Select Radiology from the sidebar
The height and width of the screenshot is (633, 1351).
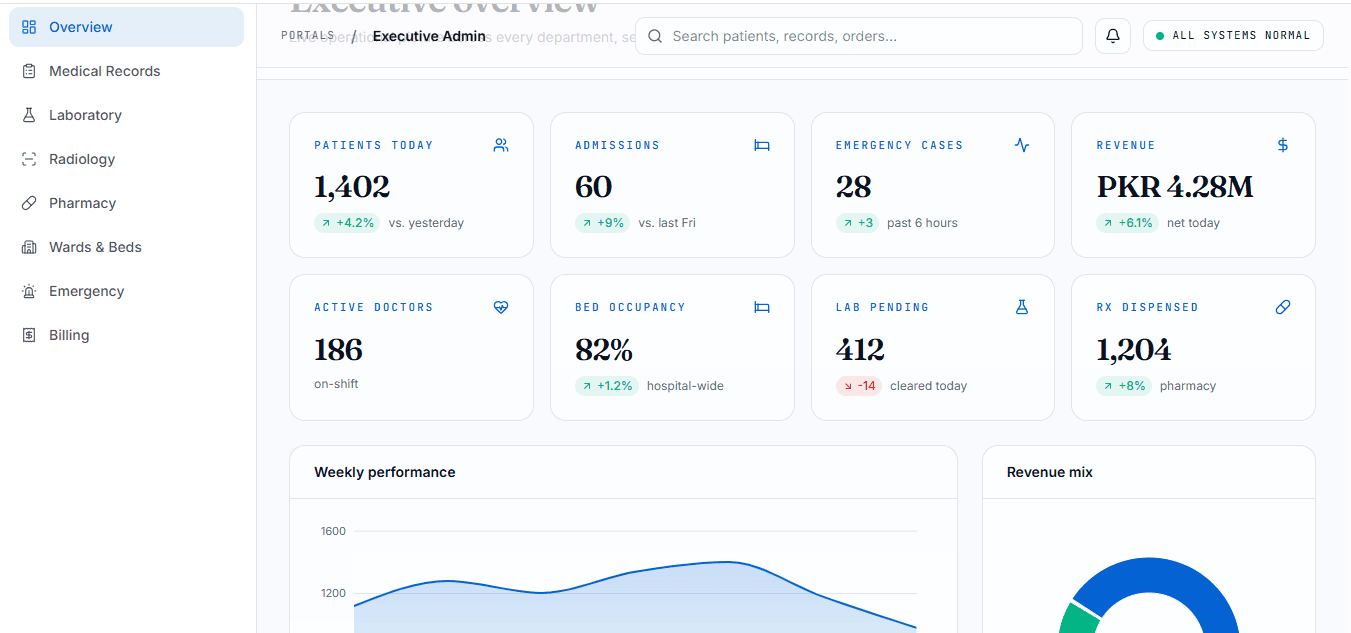[126, 159]
